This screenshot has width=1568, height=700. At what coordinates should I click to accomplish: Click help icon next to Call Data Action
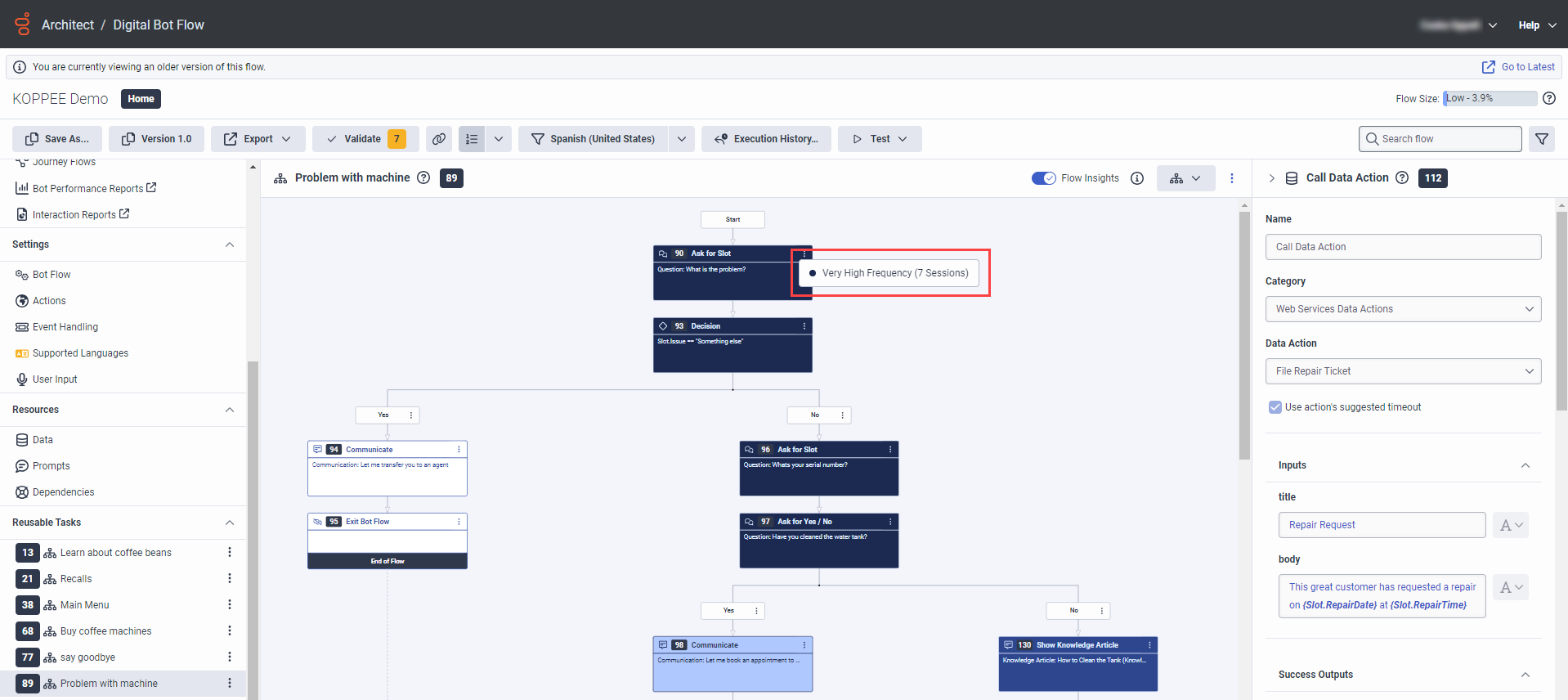(x=1402, y=177)
